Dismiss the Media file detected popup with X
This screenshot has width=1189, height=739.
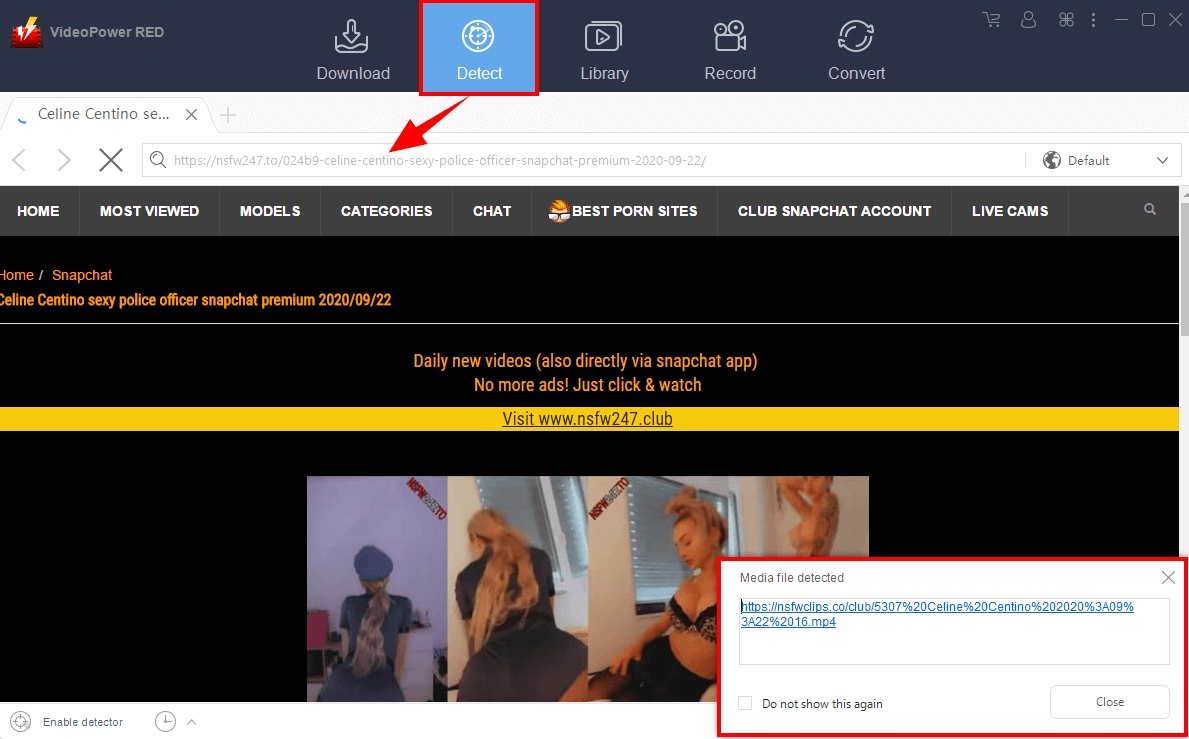coord(1169,578)
